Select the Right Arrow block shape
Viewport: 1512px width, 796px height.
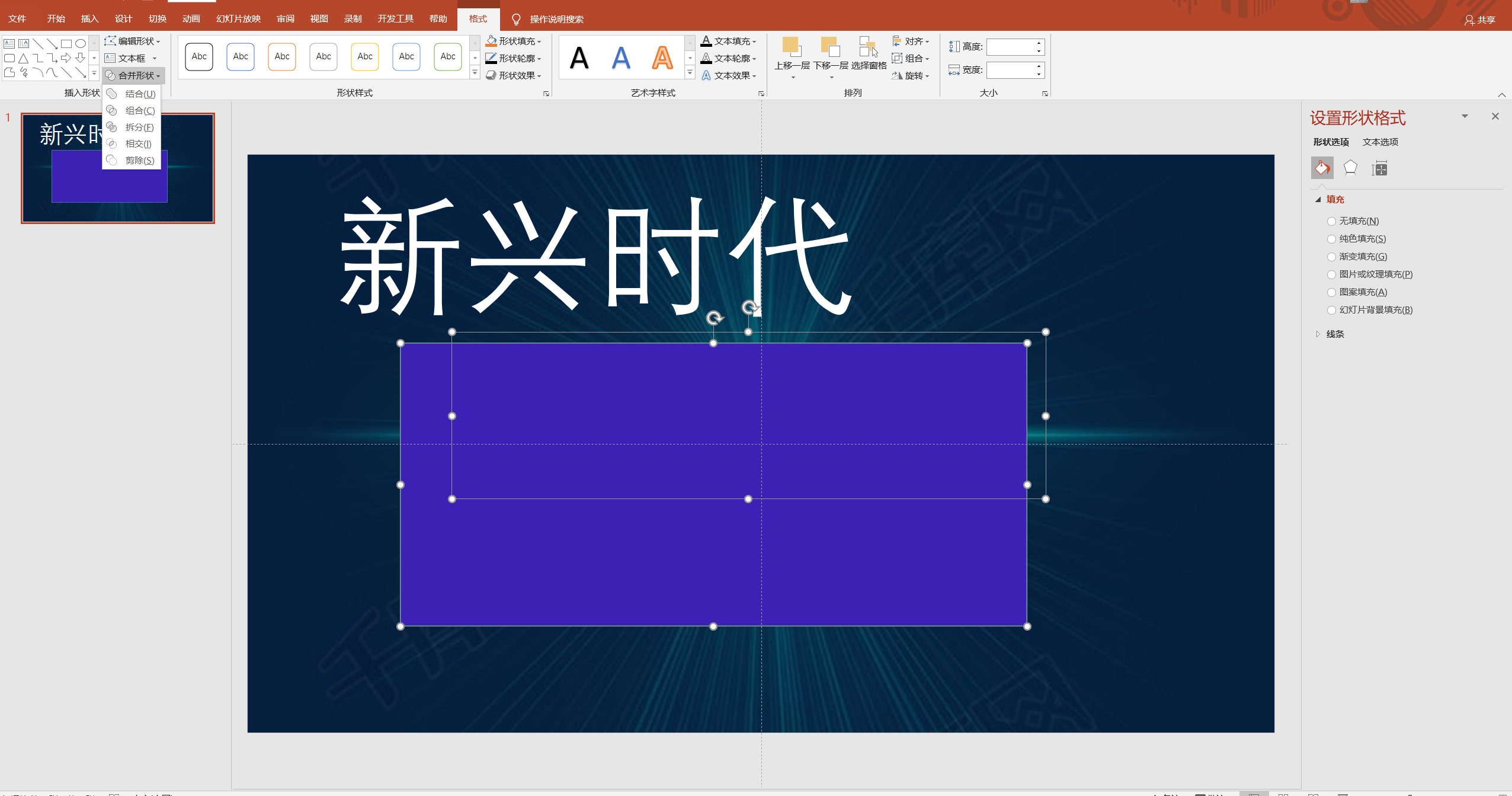[66, 58]
